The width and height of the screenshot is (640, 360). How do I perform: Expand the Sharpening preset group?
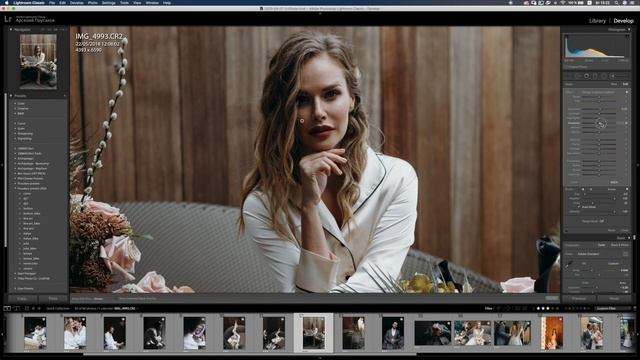coord(15,133)
